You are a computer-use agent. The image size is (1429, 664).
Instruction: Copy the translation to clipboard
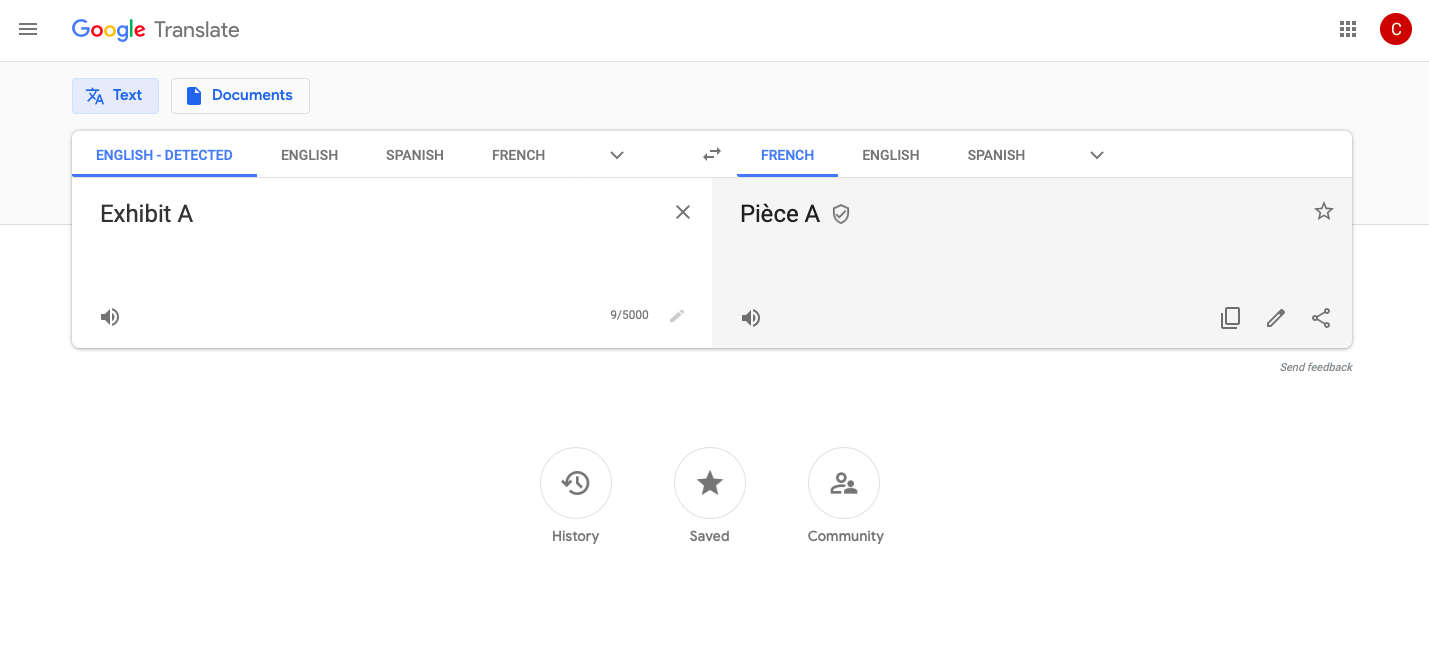click(x=1230, y=318)
